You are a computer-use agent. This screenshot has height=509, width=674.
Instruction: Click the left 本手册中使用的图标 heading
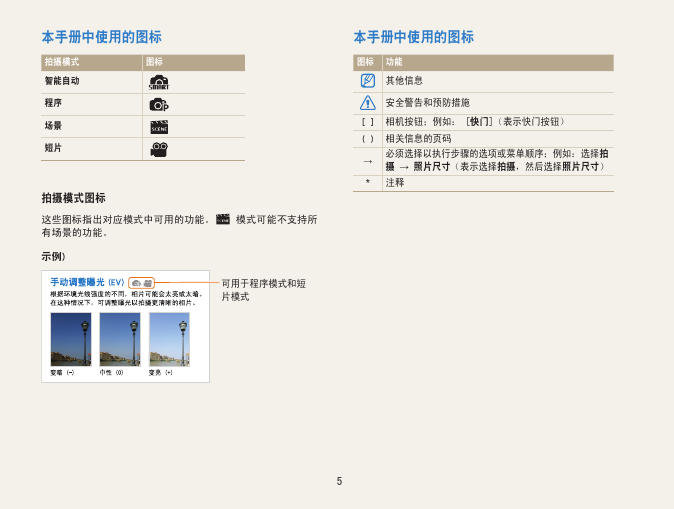(x=101, y=37)
